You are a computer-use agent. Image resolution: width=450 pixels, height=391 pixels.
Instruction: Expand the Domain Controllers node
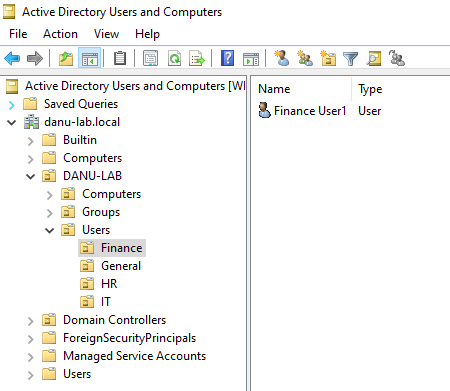(31, 321)
